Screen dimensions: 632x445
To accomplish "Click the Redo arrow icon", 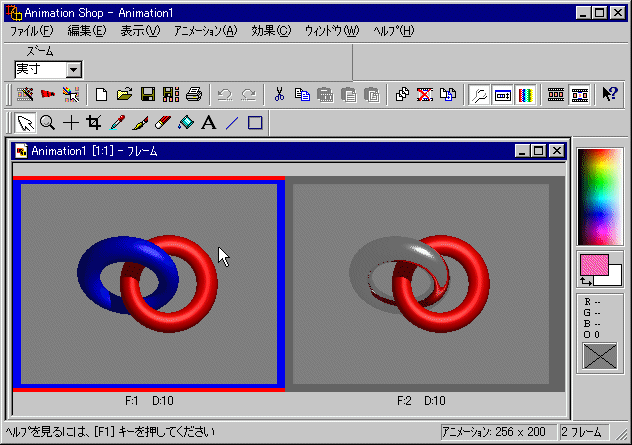I will point(248,95).
